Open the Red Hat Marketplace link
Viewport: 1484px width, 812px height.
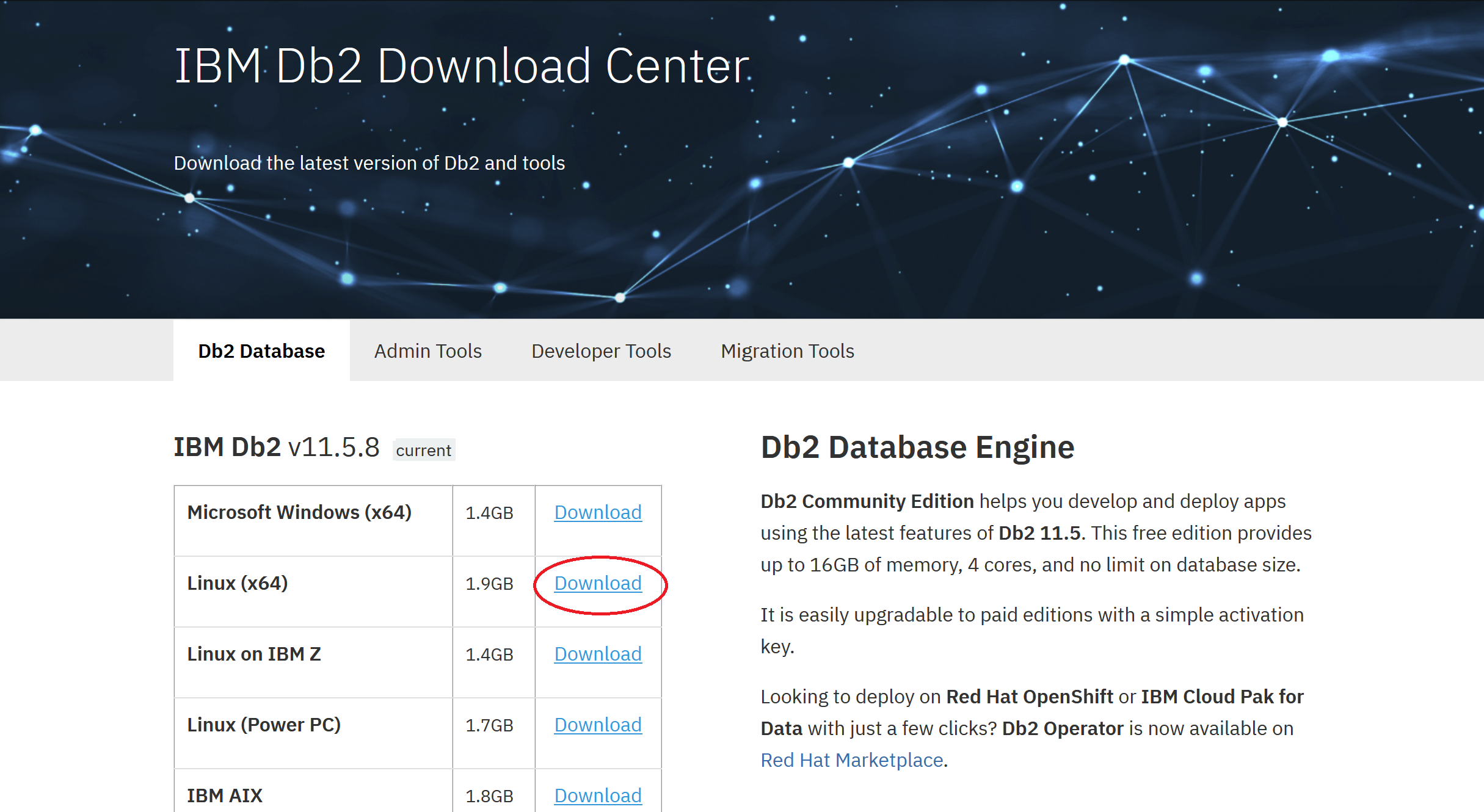[851, 759]
